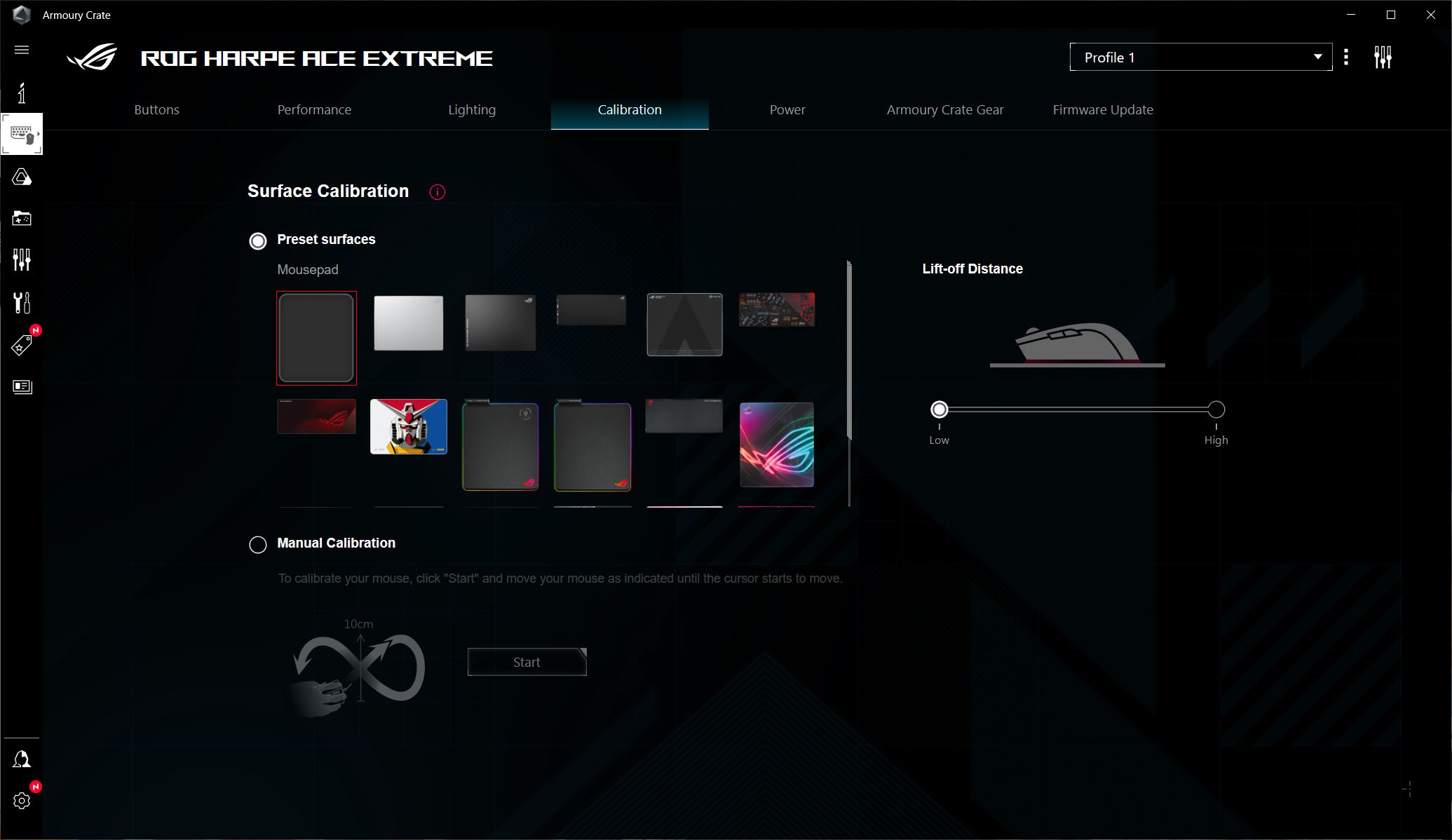This screenshot has height=840, width=1452.
Task: Open the hamburger menu in sidebar
Action: coord(22,50)
